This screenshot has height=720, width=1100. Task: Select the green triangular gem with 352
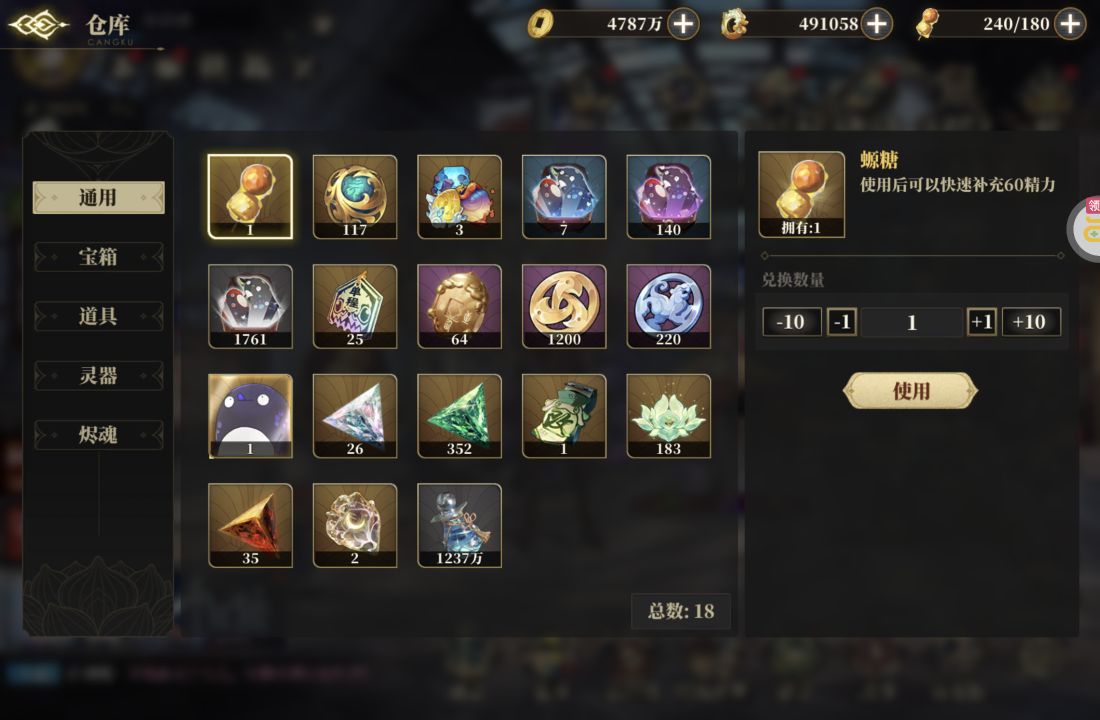(459, 415)
